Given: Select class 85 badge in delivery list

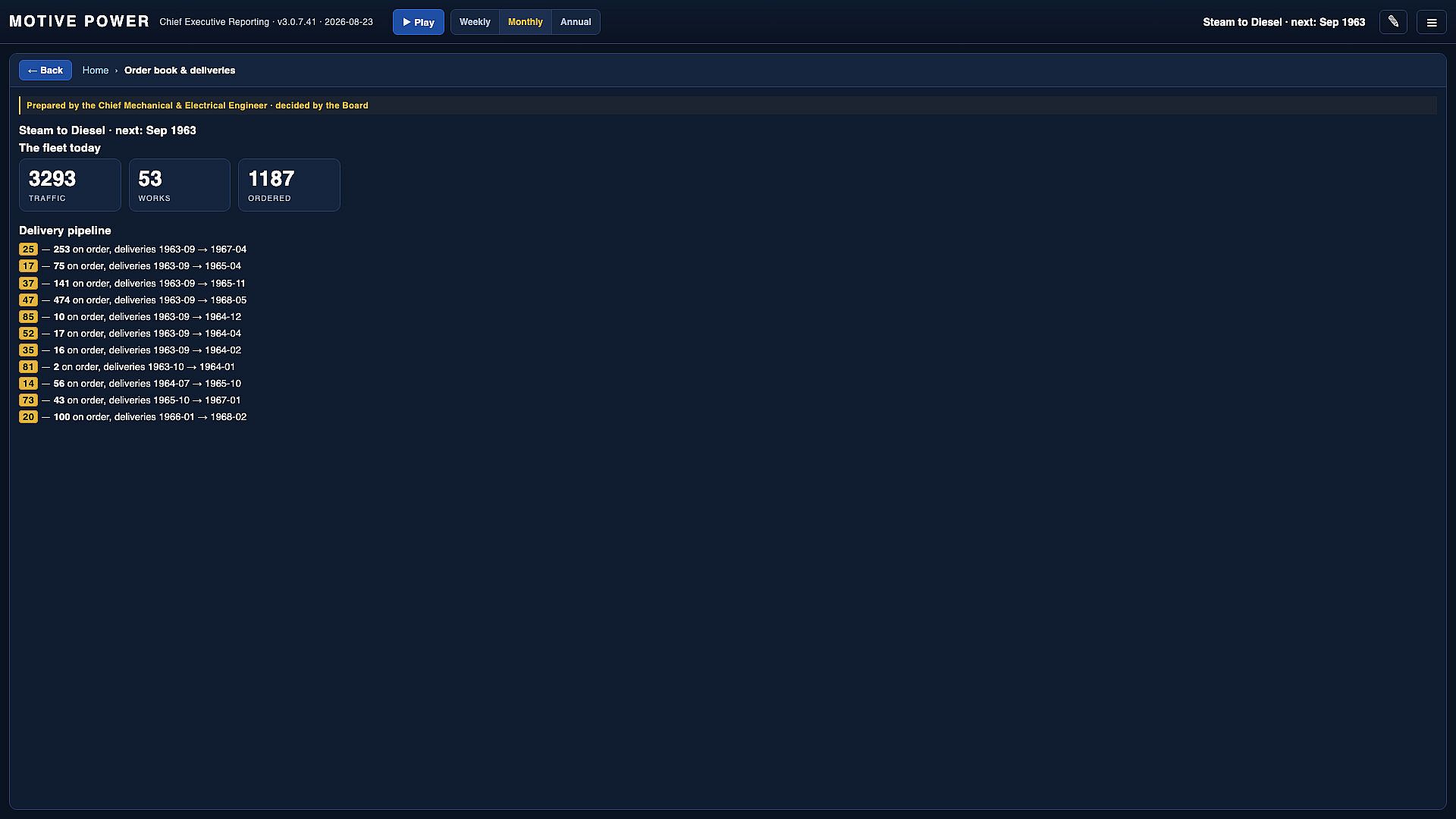Looking at the screenshot, I should [x=28, y=317].
